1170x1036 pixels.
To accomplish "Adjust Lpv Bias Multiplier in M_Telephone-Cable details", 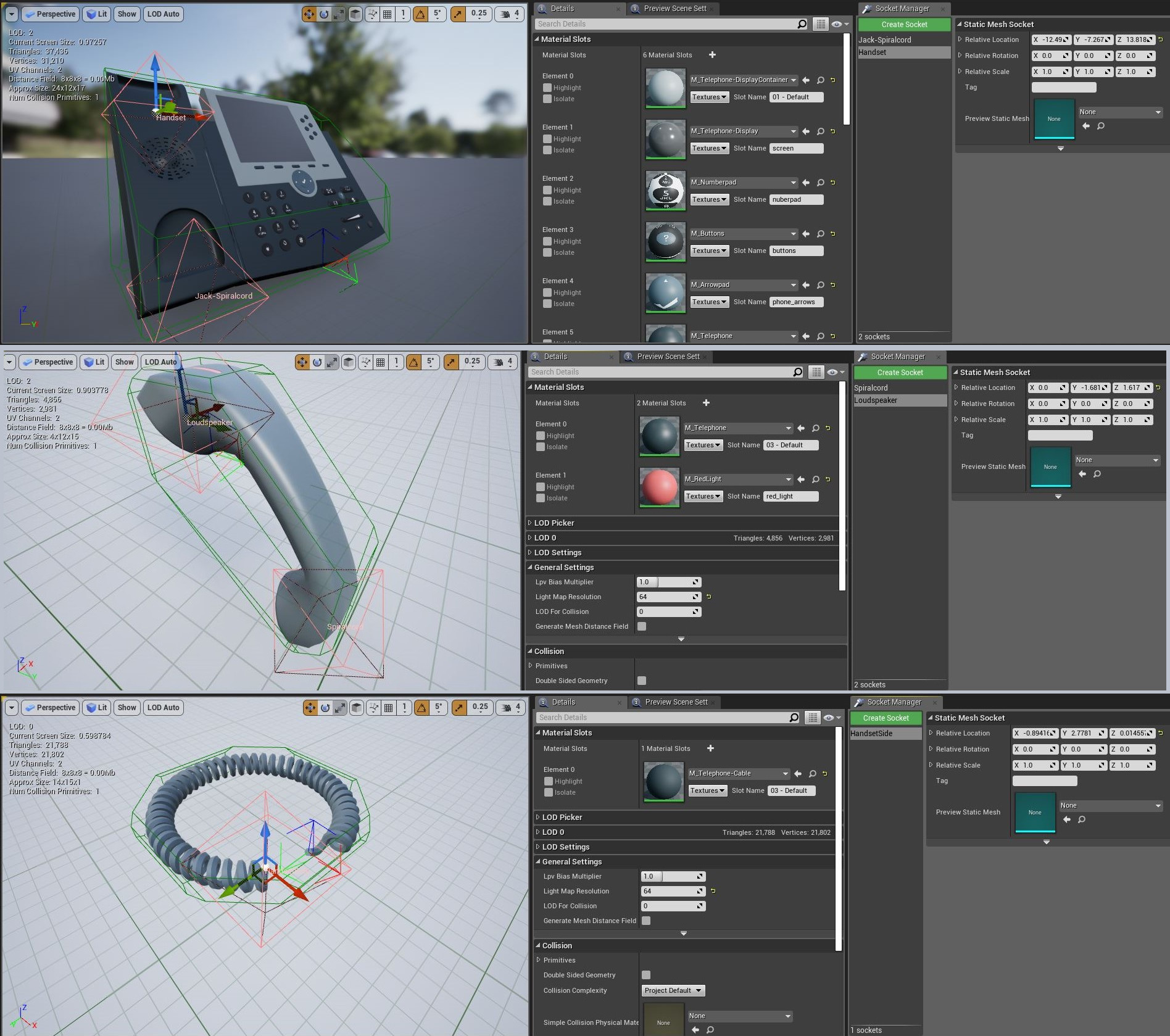I will 673,876.
